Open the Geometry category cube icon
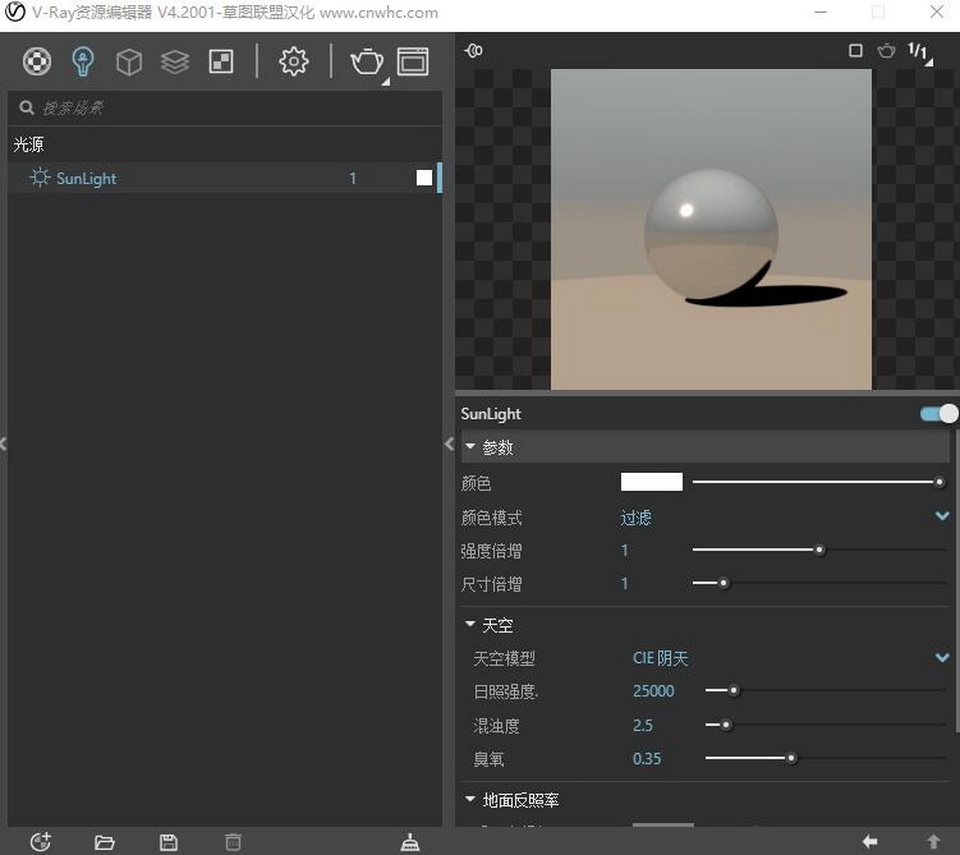Viewport: 960px width, 855px height. pyautogui.click(x=129, y=62)
